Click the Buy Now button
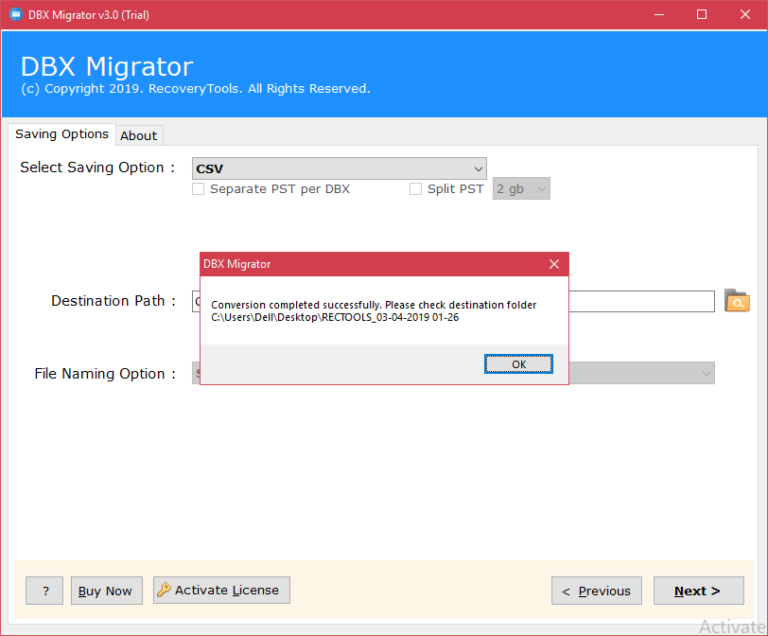This screenshot has height=636, width=768. pos(105,591)
